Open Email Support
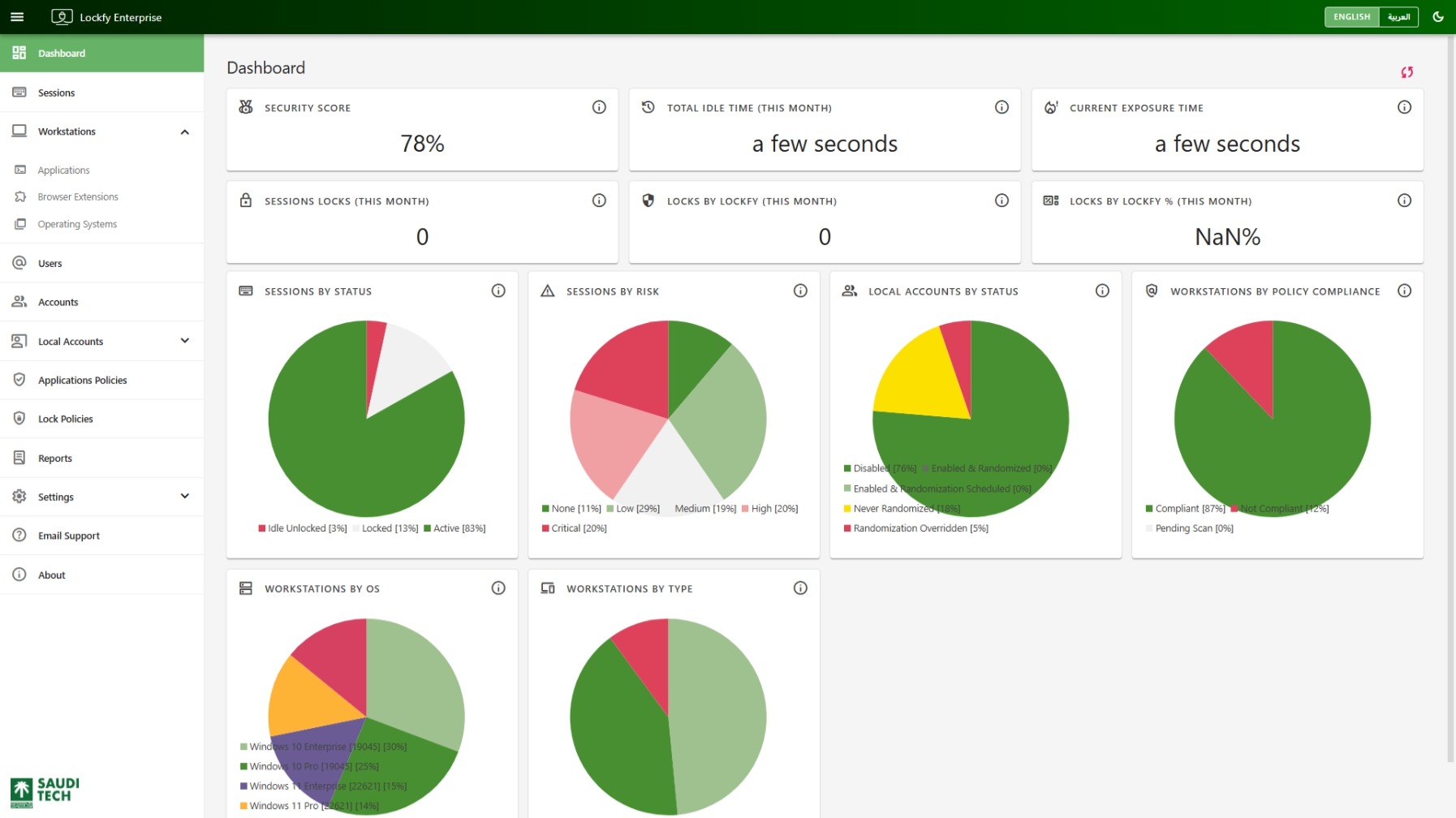Viewport: 1456px width, 818px height. 101,536
